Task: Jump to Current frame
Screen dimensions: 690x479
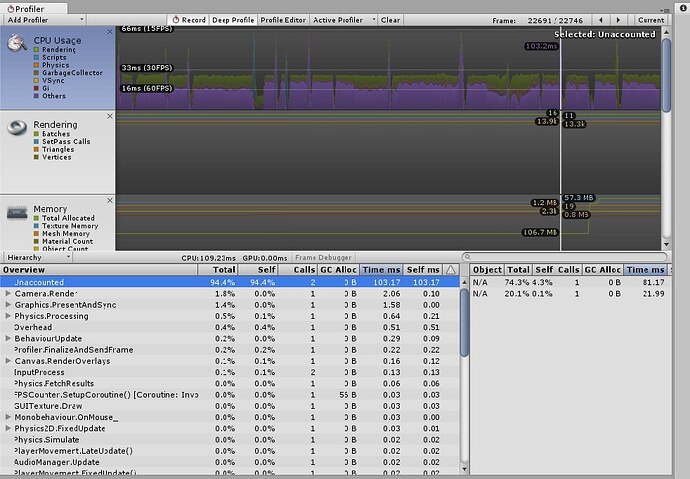Action: click(x=651, y=20)
